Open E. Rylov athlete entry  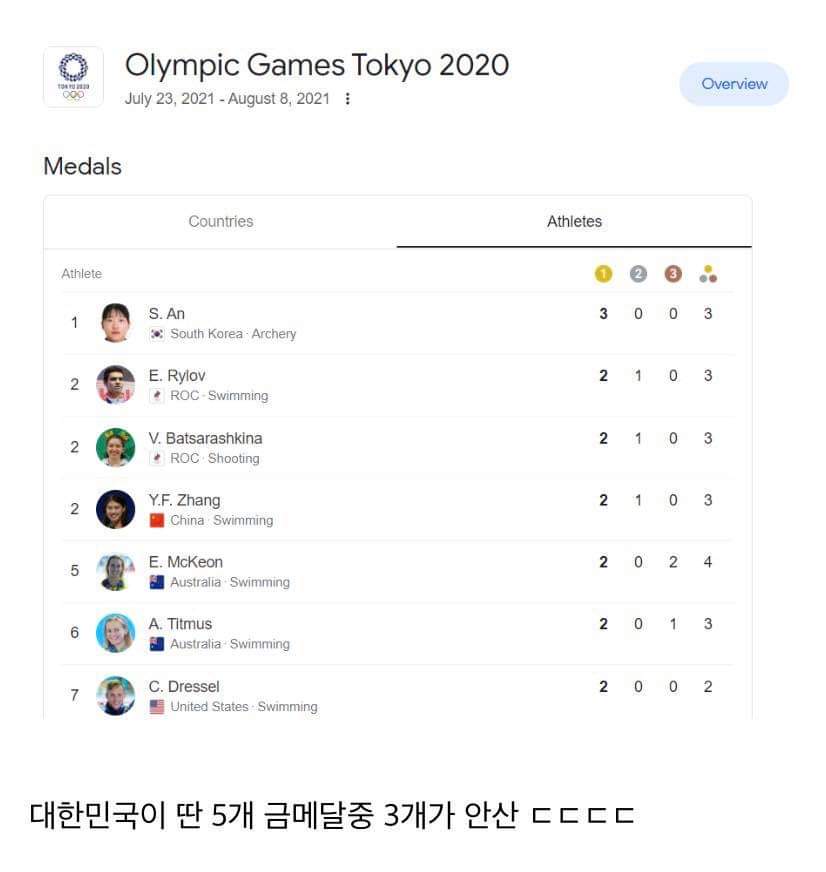click(398, 385)
